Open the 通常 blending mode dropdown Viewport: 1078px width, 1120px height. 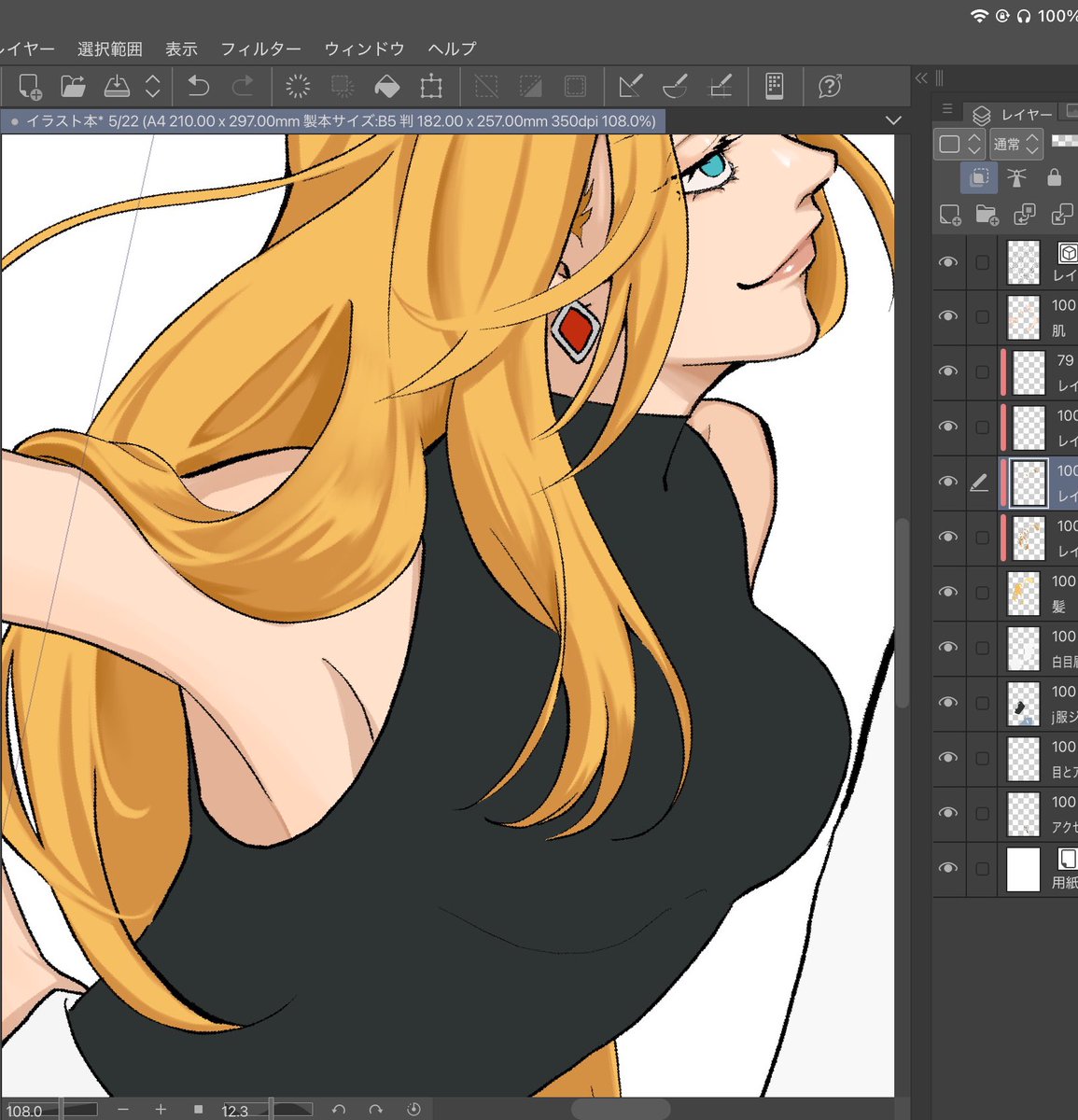click(1015, 144)
